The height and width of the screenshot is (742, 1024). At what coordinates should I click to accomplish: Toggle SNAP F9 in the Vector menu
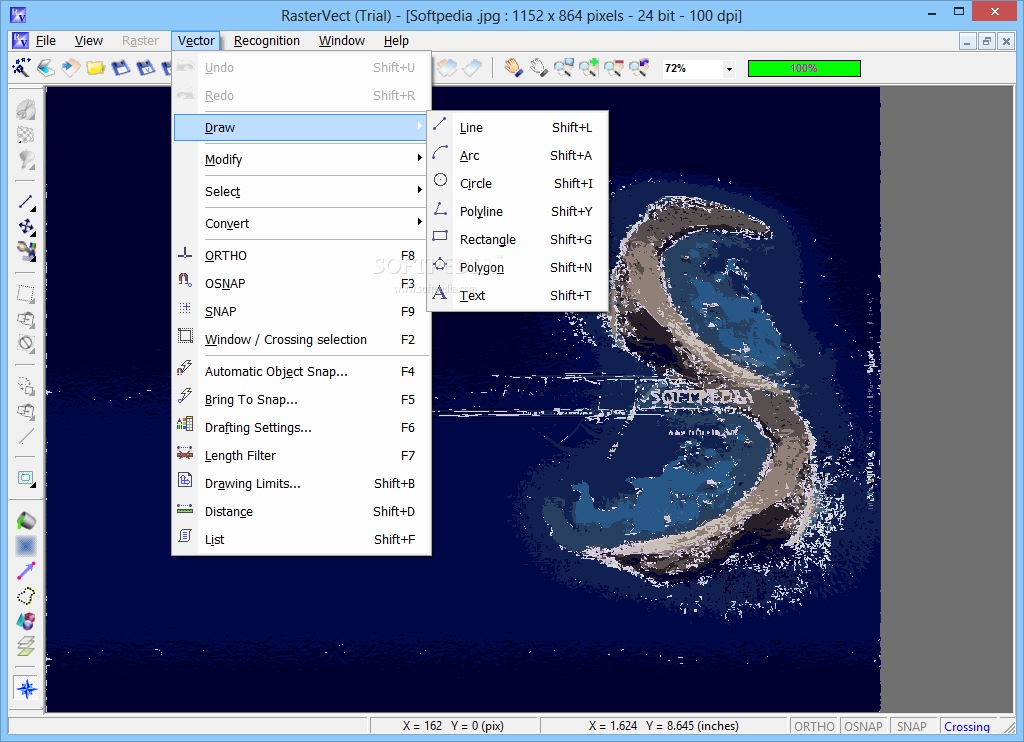(302, 312)
